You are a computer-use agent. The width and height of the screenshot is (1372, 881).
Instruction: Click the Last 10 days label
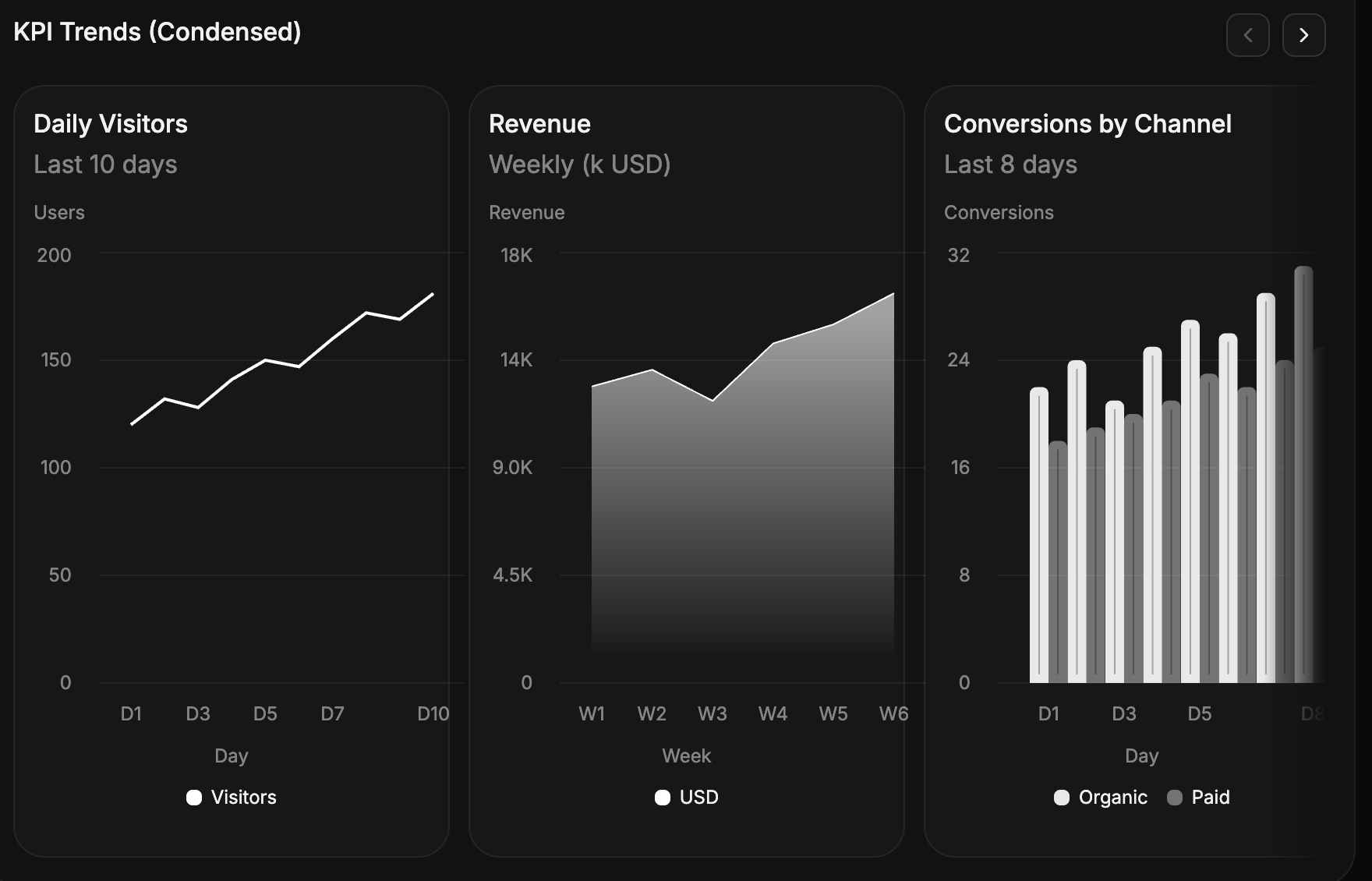click(x=105, y=165)
